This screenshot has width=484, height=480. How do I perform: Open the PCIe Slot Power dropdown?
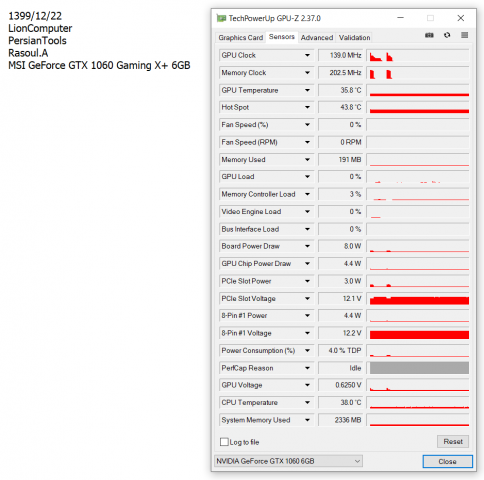pos(307,281)
